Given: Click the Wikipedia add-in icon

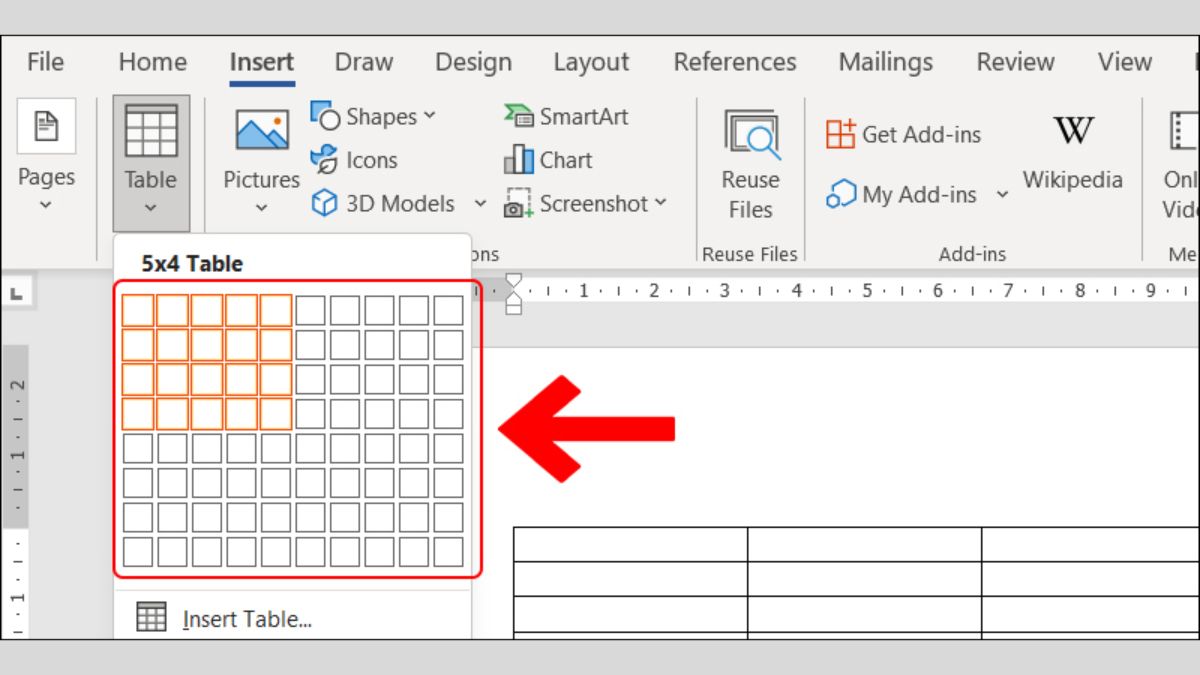Looking at the screenshot, I should pyautogui.click(x=1072, y=132).
